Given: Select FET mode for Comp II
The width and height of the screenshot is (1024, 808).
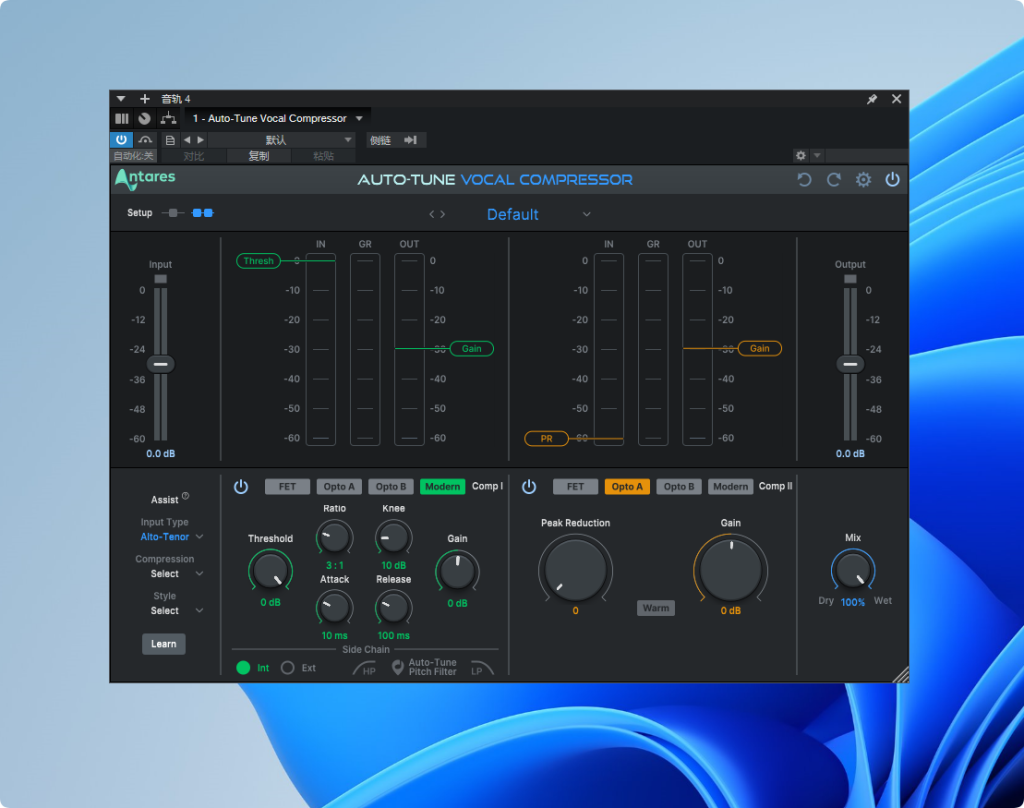Looking at the screenshot, I should pyautogui.click(x=575, y=487).
